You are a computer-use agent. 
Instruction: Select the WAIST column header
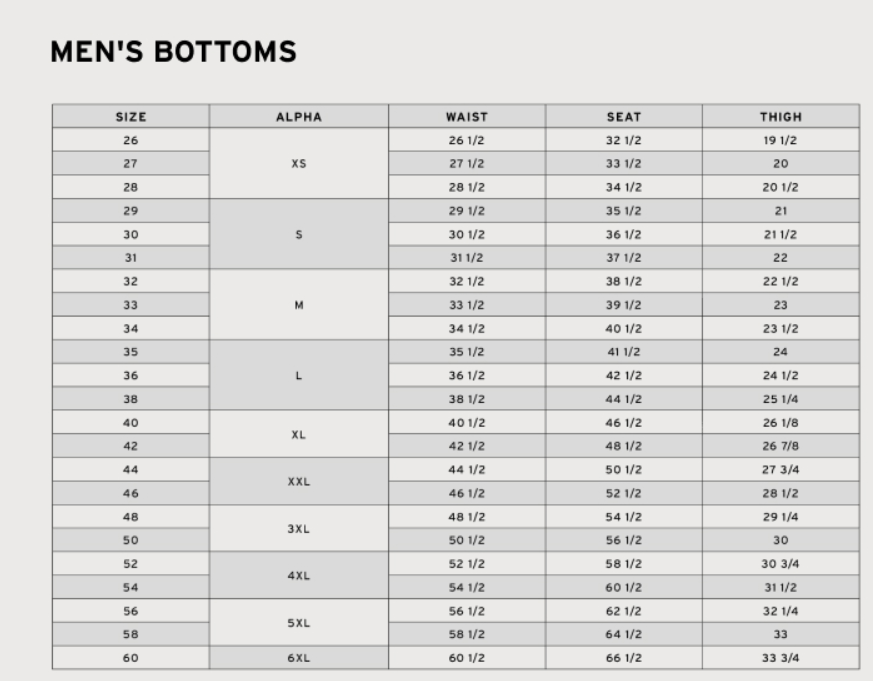[467, 117]
